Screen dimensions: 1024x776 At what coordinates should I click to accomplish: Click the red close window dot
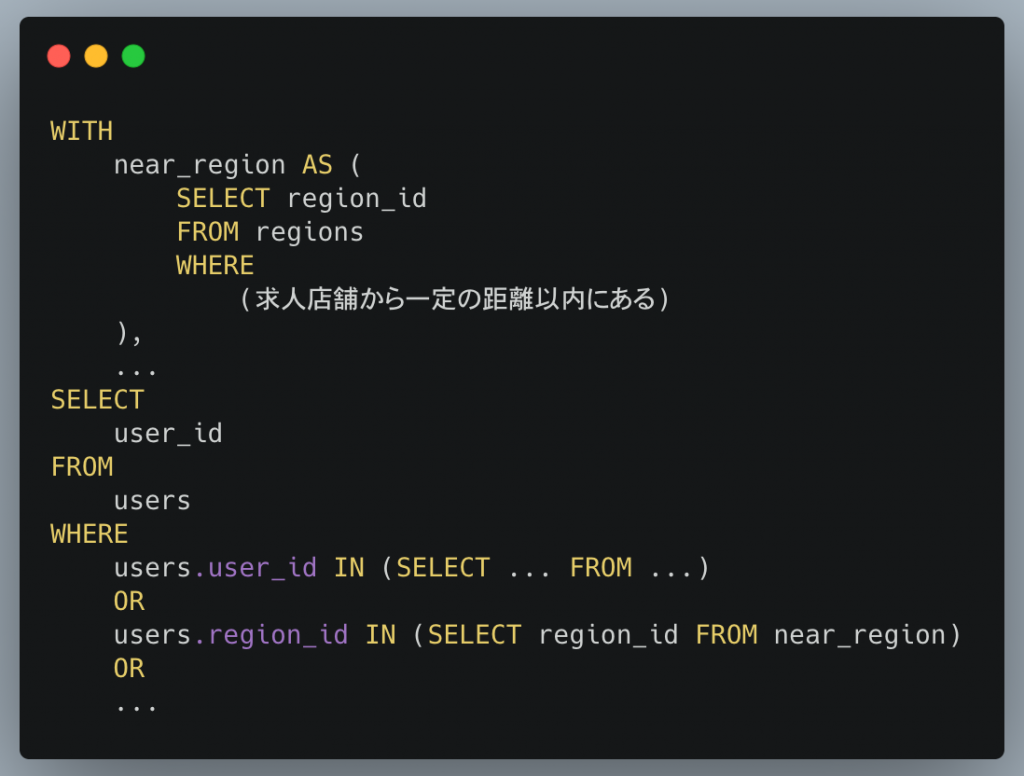(59, 56)
